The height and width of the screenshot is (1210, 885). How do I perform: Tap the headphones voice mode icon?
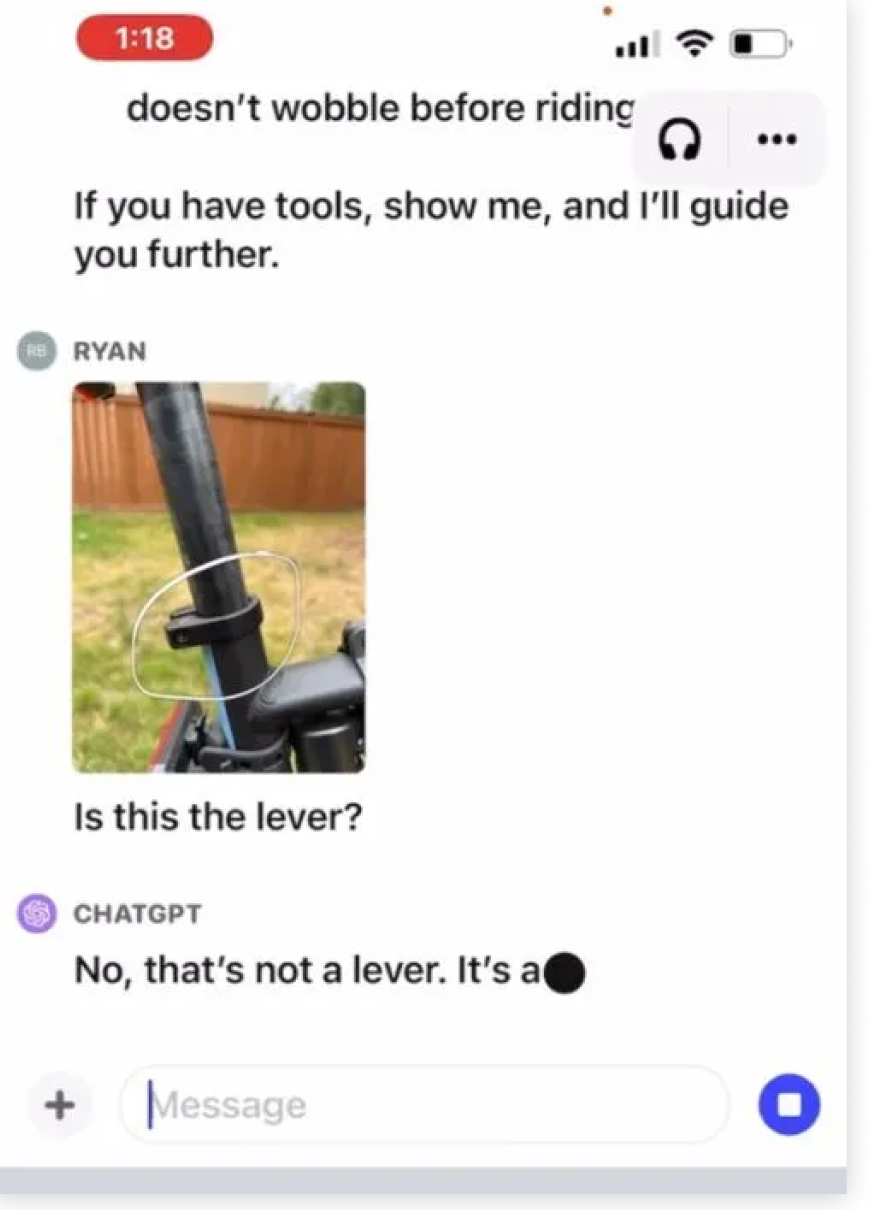pos(680,141)
